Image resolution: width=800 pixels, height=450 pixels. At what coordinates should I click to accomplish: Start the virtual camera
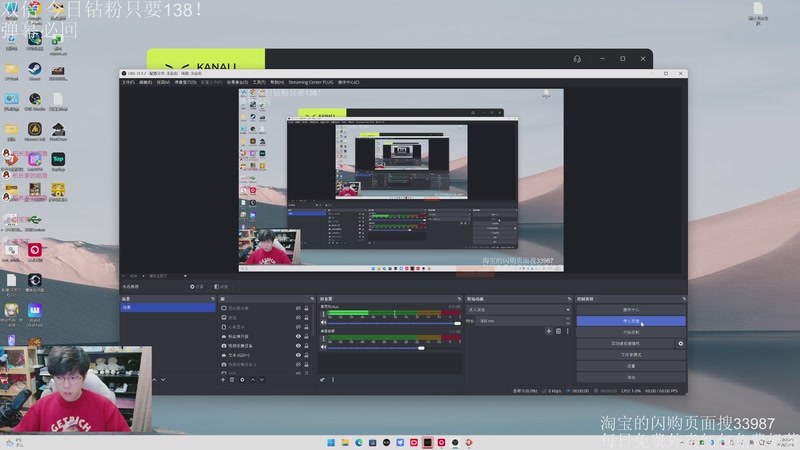point(626,343)
